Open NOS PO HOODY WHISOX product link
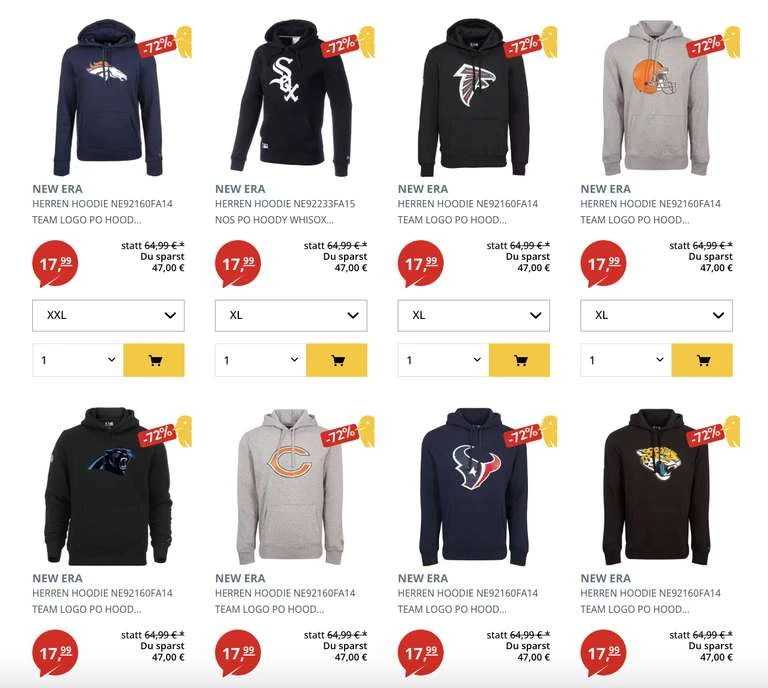This screenshot has height=688, width=768. coord(274,220)
